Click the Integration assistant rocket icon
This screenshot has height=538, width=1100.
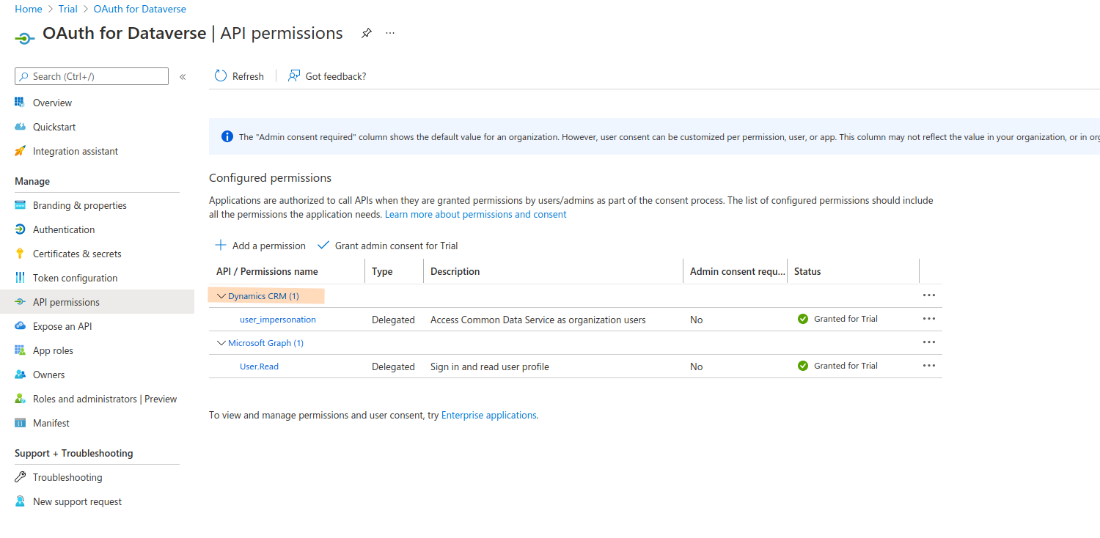(20, 151)
